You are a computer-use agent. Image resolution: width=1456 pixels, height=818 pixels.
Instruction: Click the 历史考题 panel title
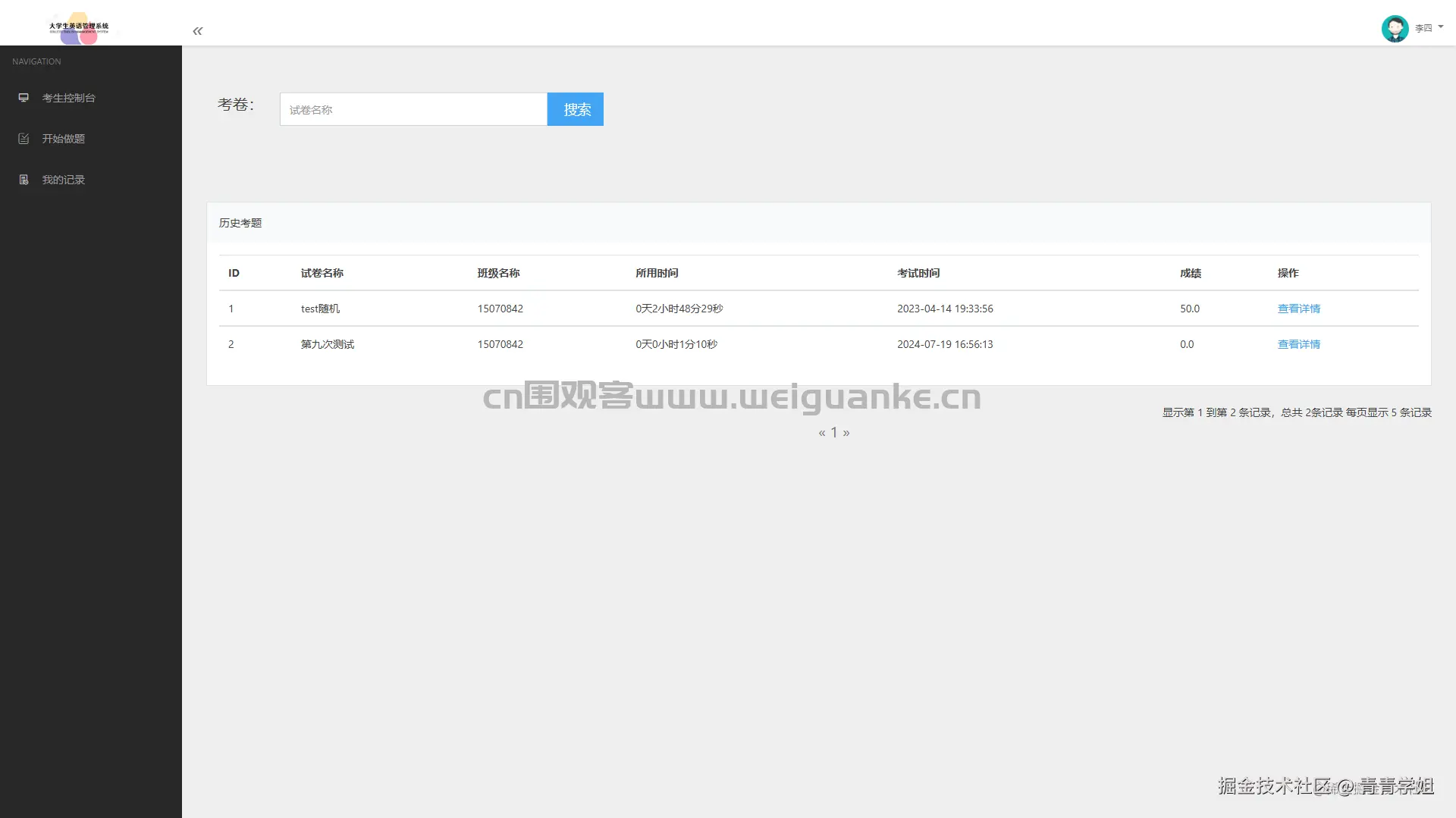[240, 223]
